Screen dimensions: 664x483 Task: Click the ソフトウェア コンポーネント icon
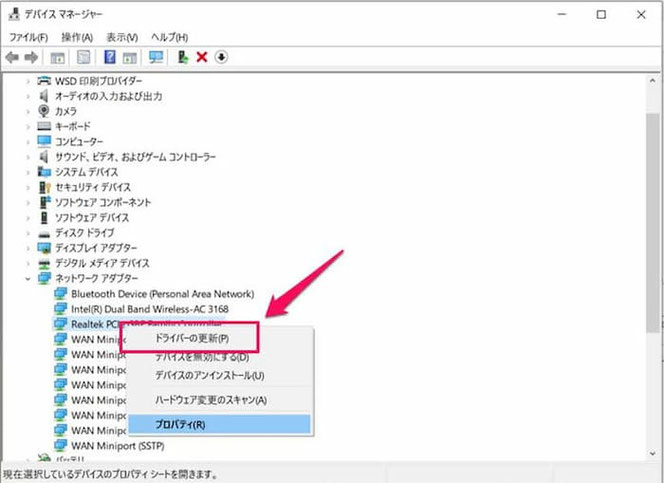coord(44,202)
